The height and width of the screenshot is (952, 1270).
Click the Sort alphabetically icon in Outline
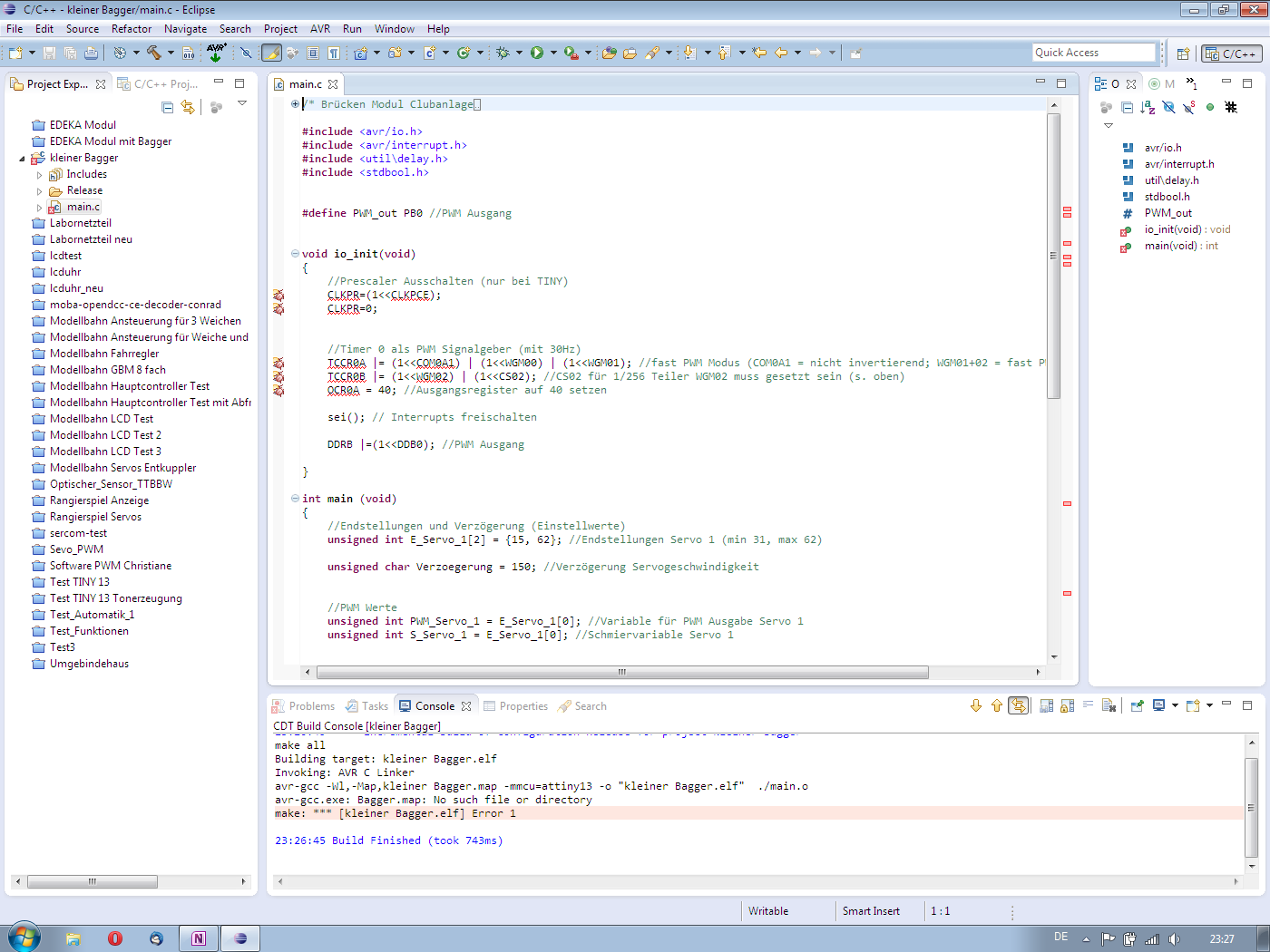1148,107
